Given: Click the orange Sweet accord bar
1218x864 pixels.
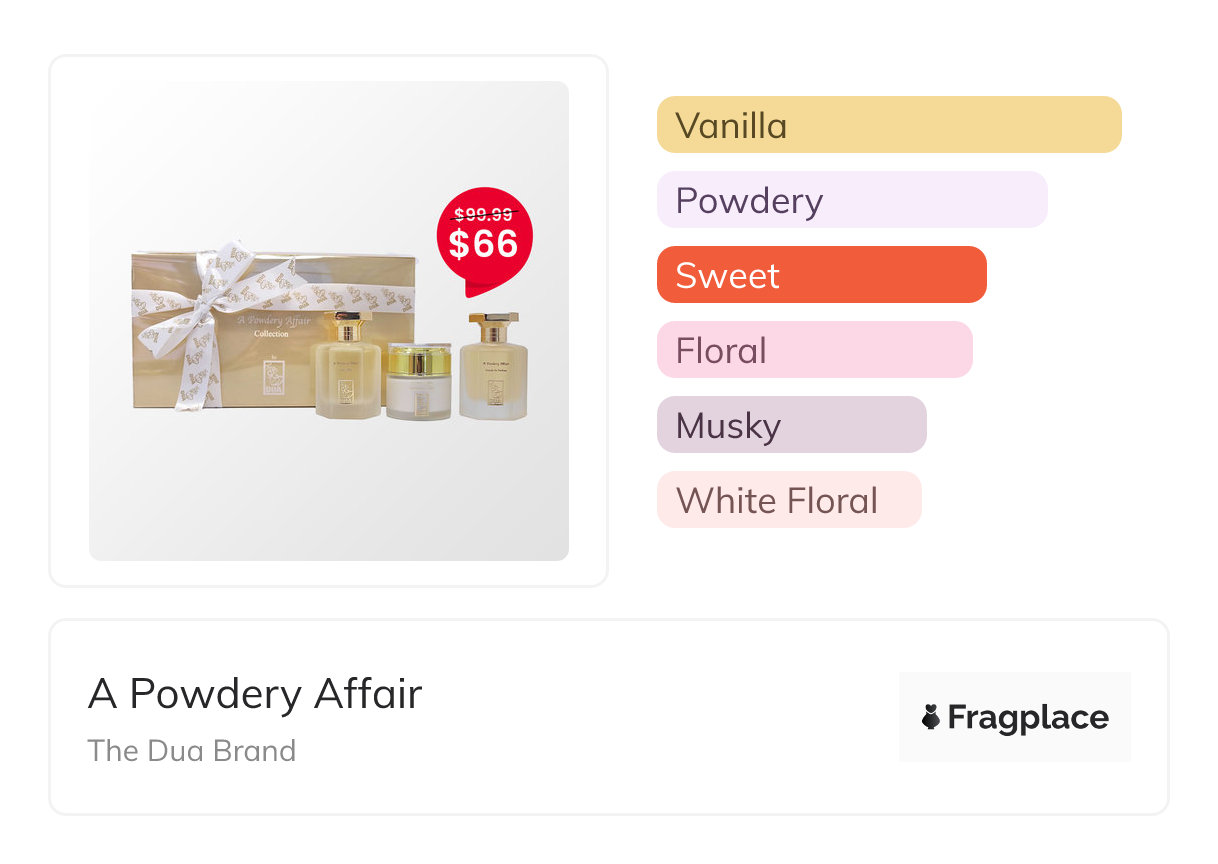Looking at the screenshot, I should tap(821, 275).
